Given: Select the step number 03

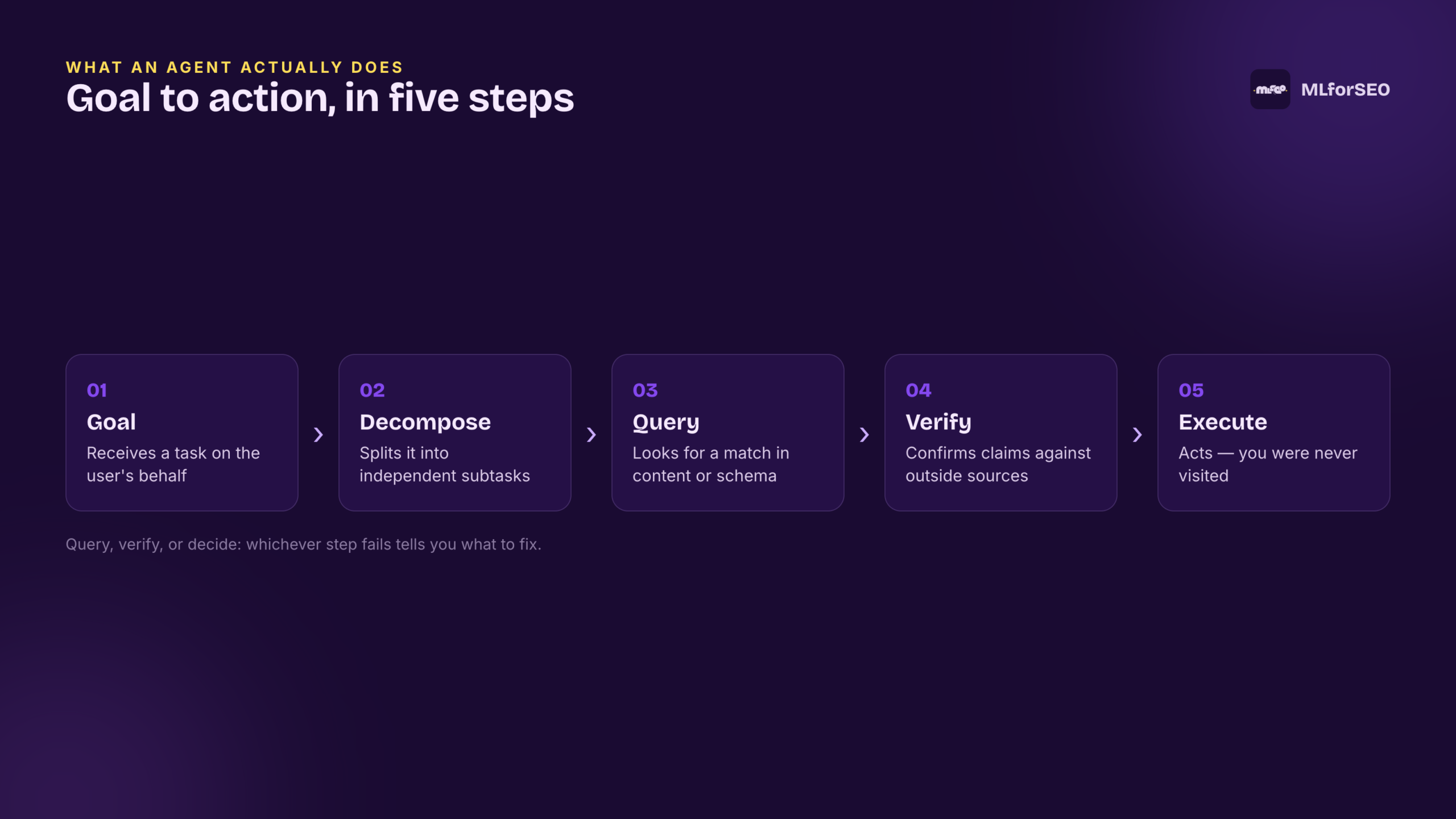Looking at the screenshot, I should [645, 390].
